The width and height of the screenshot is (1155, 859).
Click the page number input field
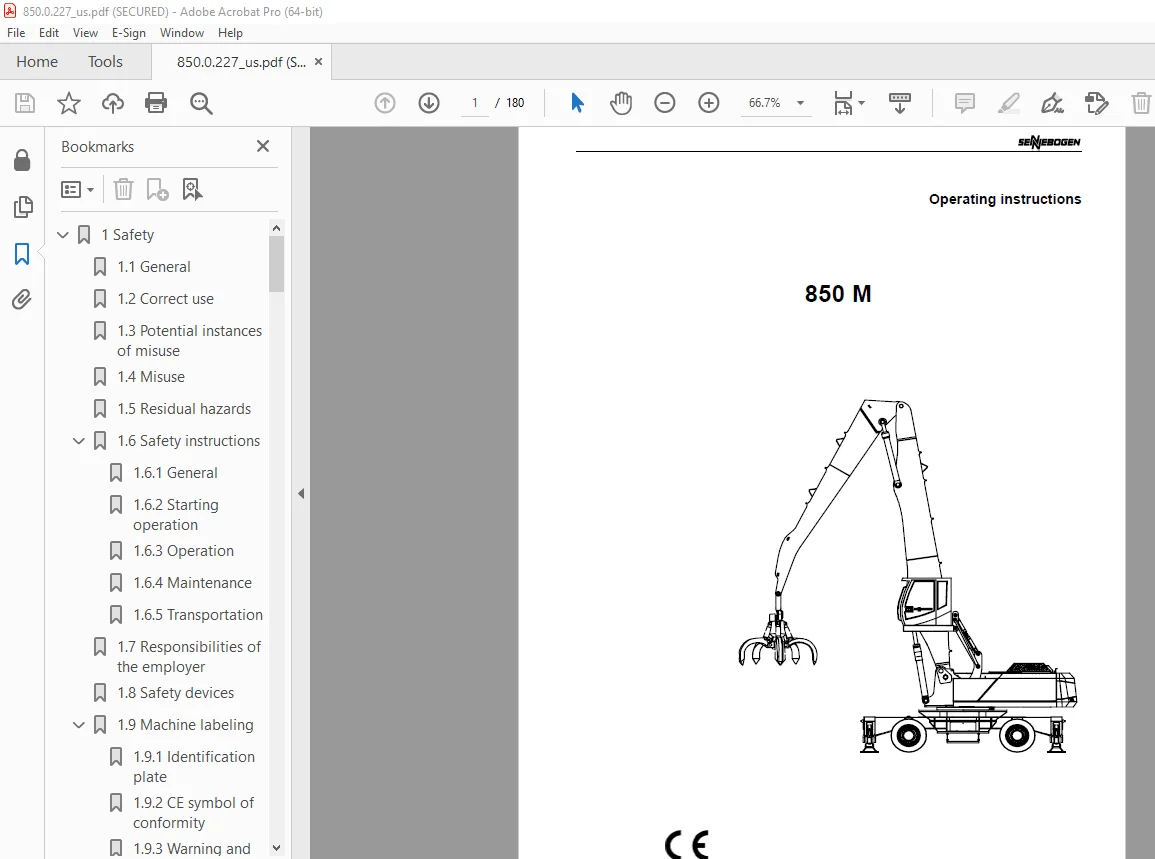point(475,103)
